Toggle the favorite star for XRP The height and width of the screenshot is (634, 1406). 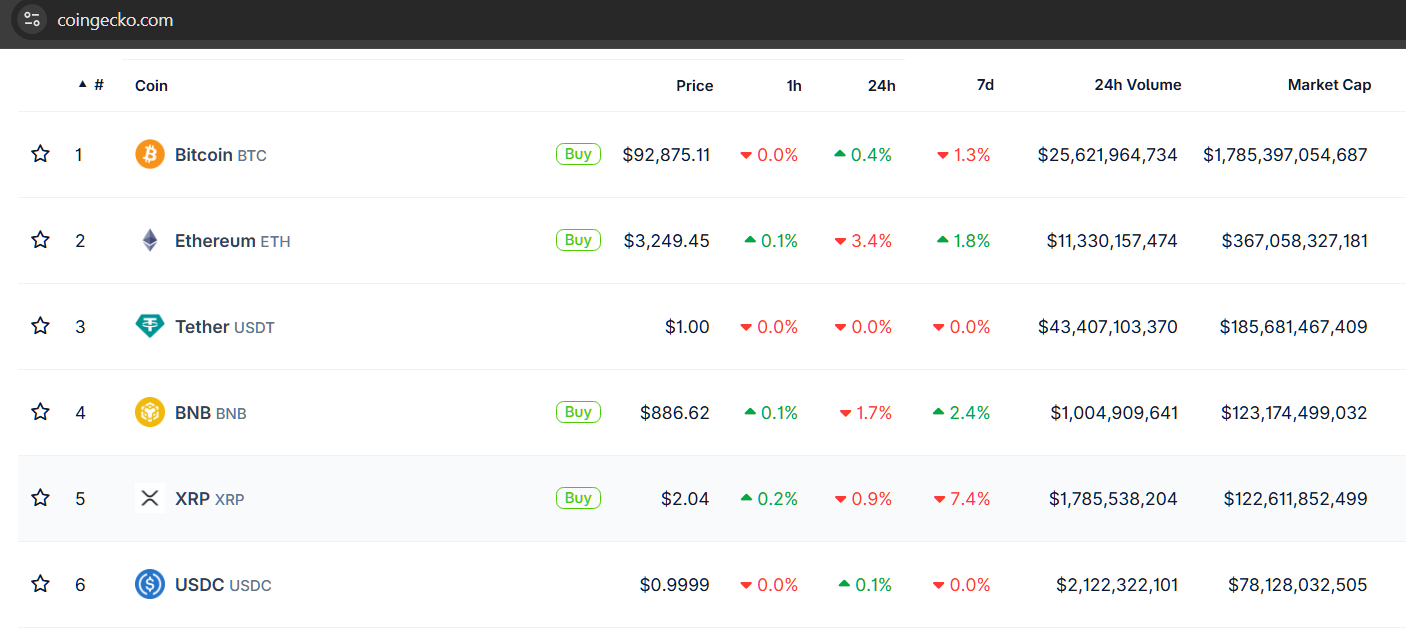click(40, 498)
